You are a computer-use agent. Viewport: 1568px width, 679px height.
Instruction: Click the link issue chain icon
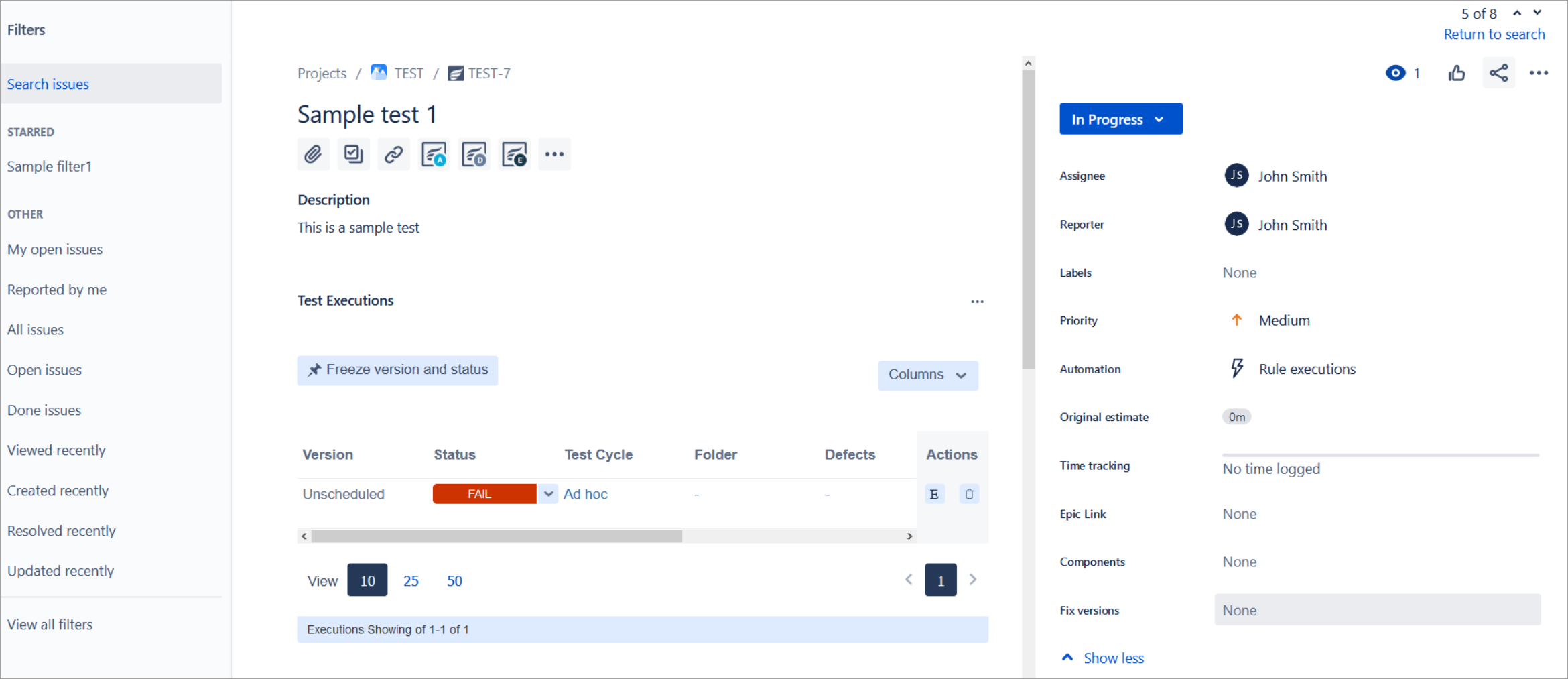(x=393, y=155)
